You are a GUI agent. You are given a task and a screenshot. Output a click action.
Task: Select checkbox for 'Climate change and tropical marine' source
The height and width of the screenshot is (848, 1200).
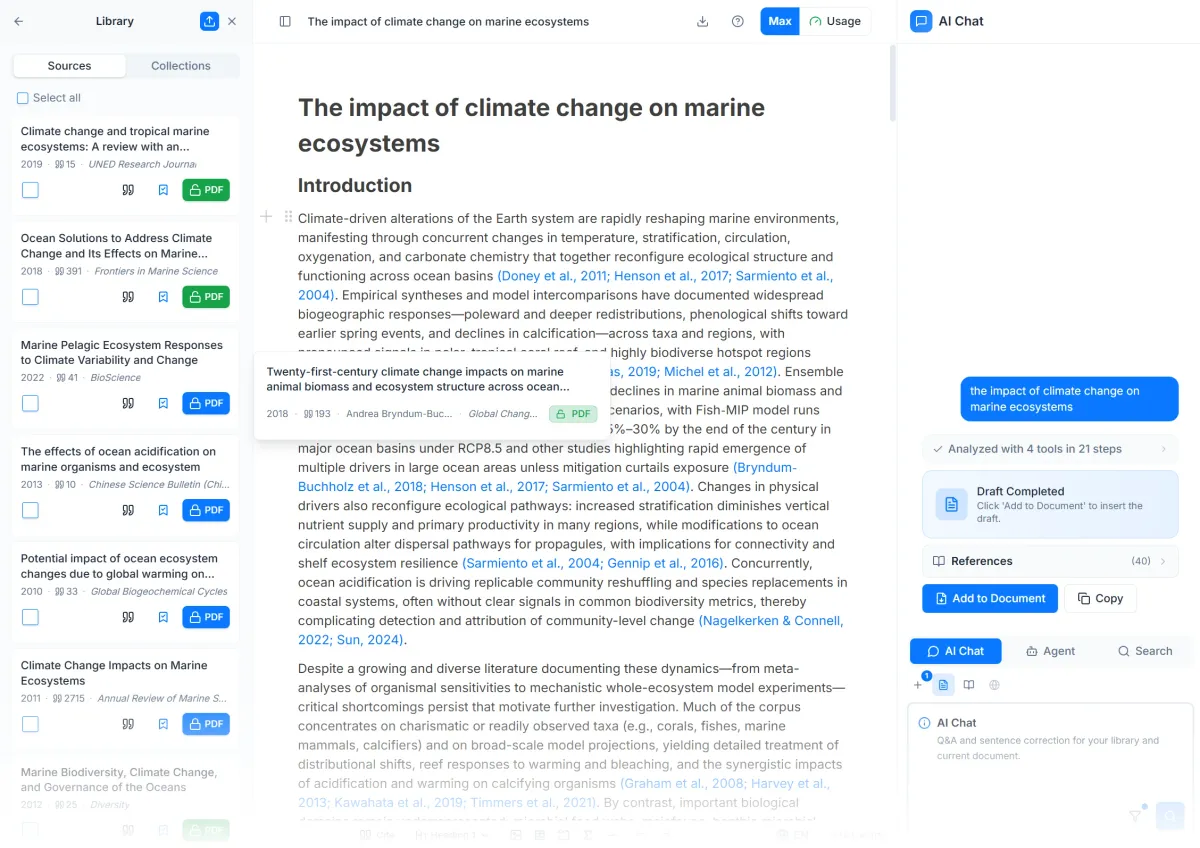pos(30,190)
